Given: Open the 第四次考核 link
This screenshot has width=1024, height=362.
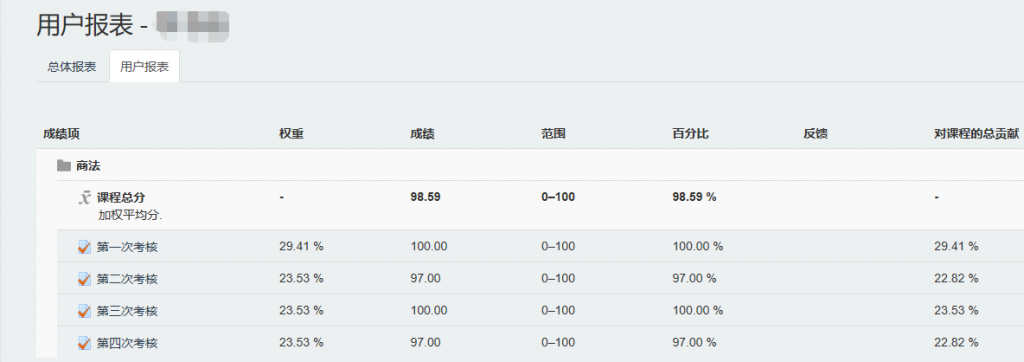Looking at the screenshot, I should point(127,343).
